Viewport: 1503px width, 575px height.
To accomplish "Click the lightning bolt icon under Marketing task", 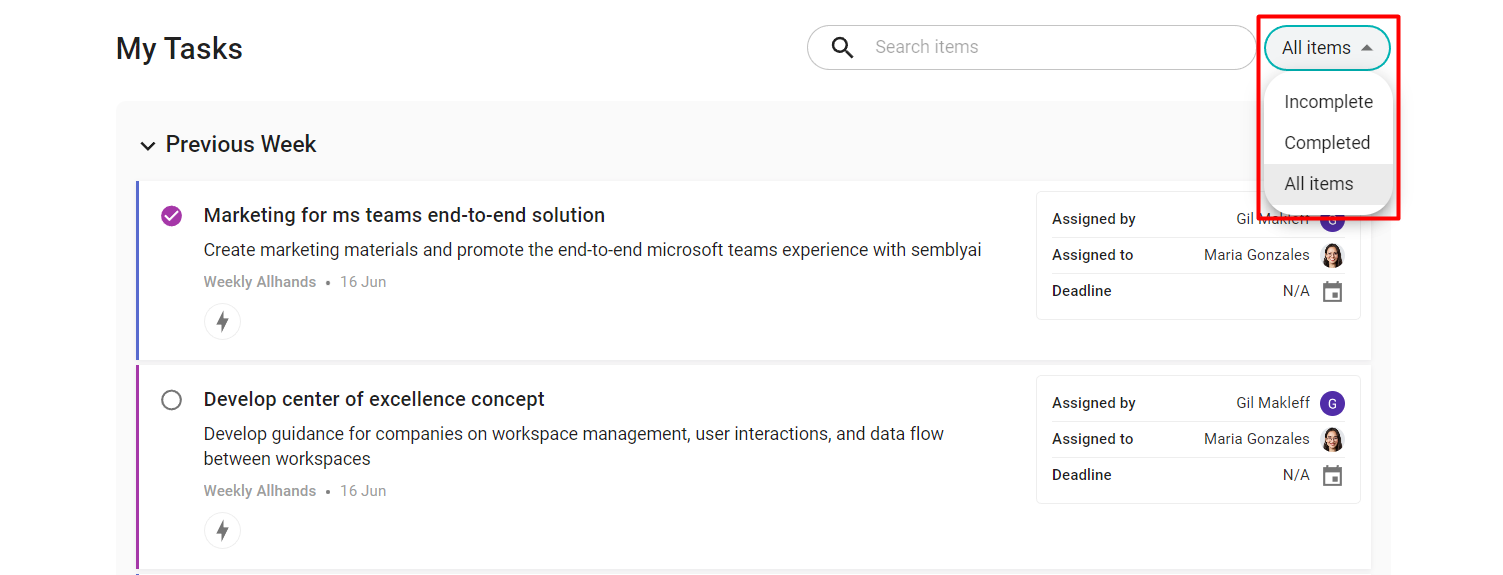I will (x=222, y=322).
